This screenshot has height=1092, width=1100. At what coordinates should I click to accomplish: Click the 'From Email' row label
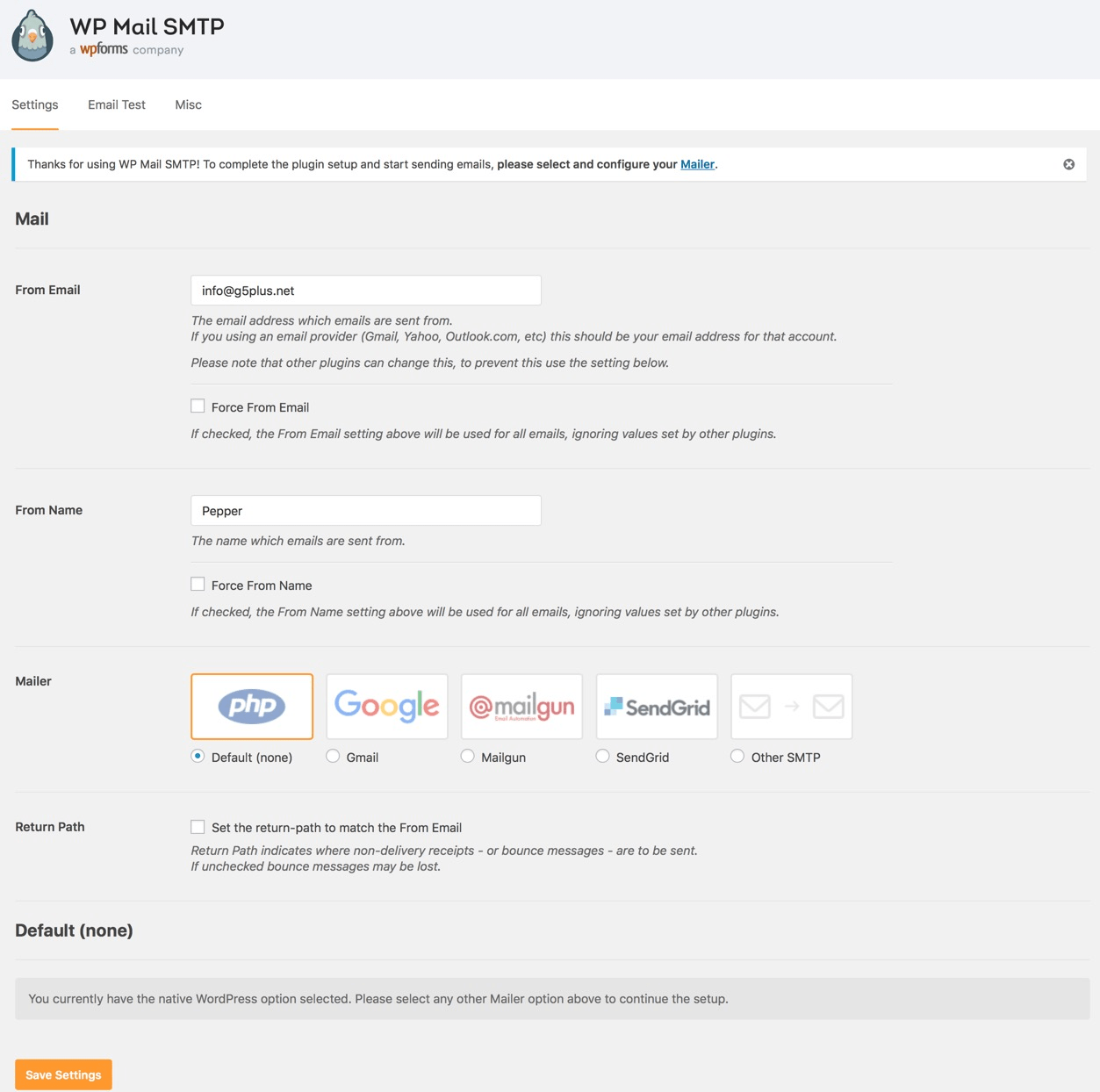(x=47, y=290)
